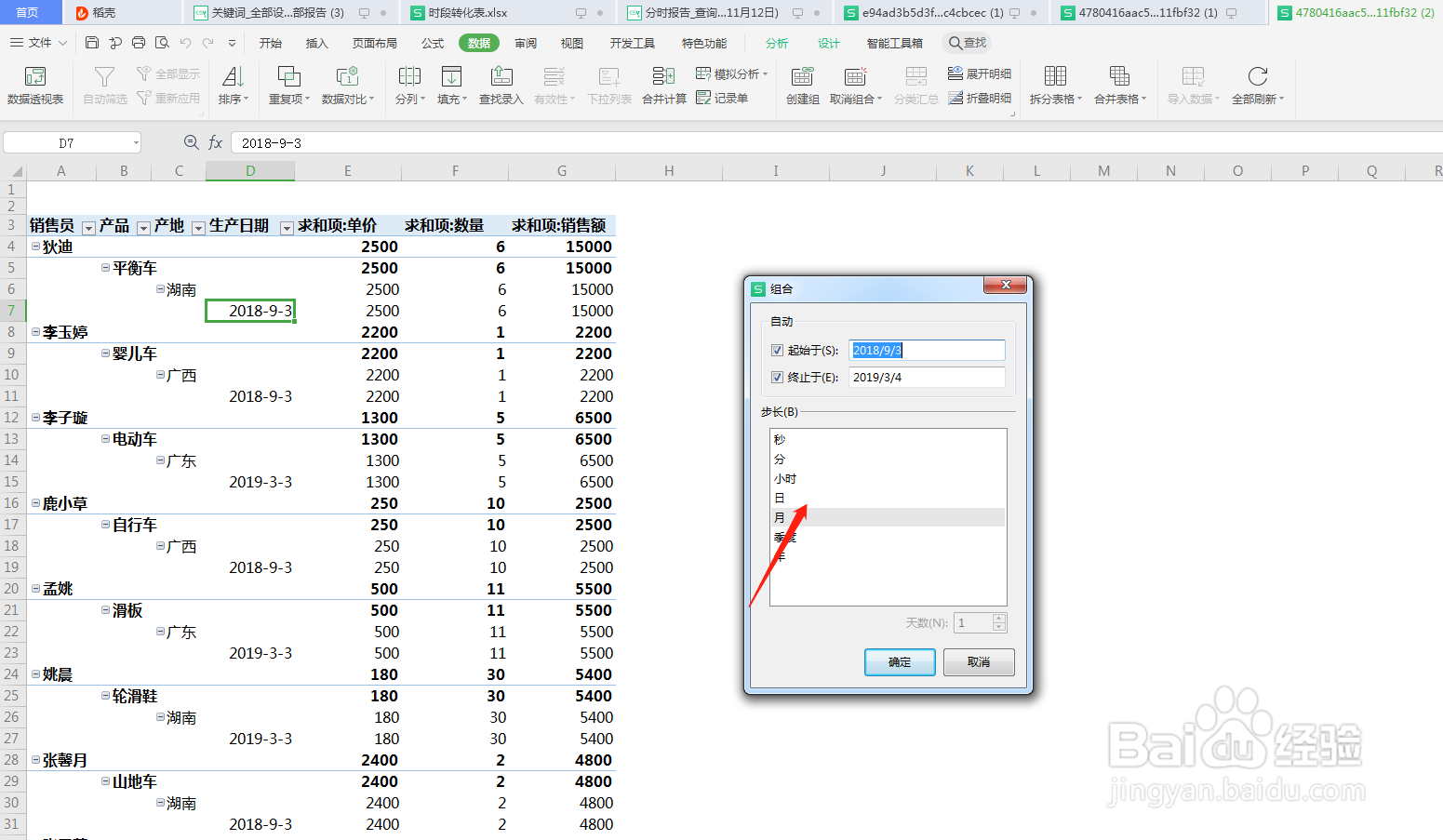Click the 终止于 date input field
This screenshot has height=840, width=1443.
(927, 378)
